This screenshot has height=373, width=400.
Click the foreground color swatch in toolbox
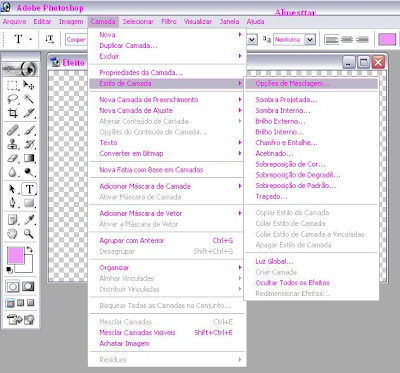pyautogui.click(x=15, y=255)
